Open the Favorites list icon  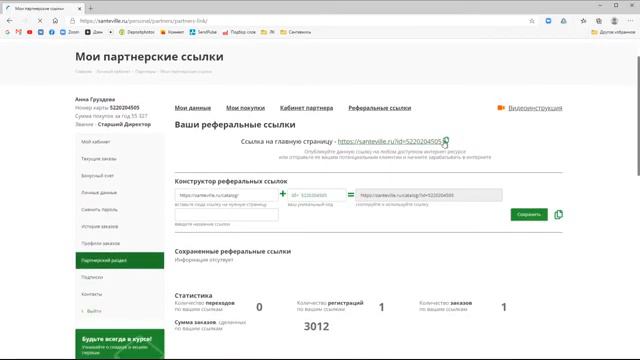pos(583,21)
